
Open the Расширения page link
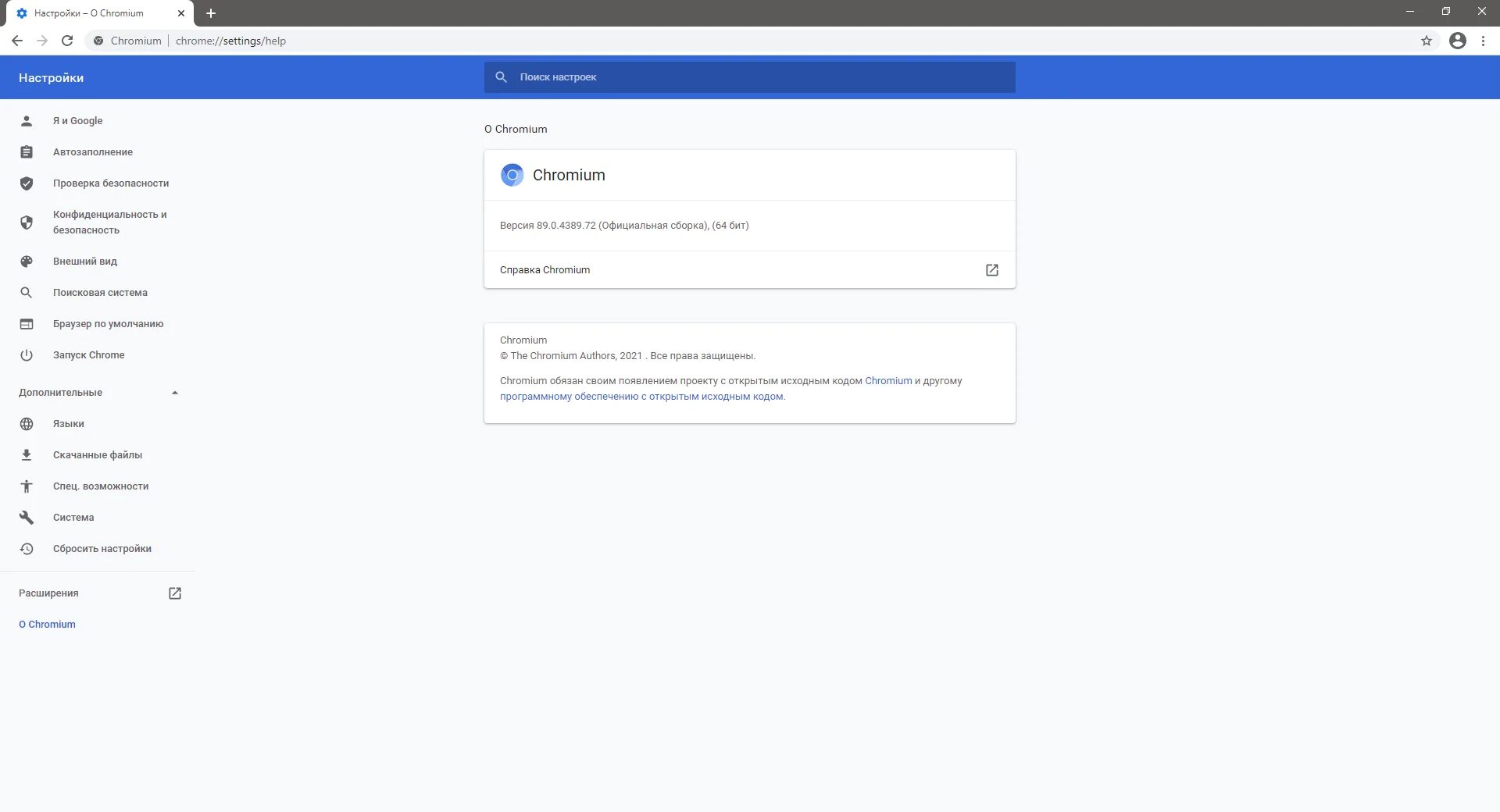[48, 593]
